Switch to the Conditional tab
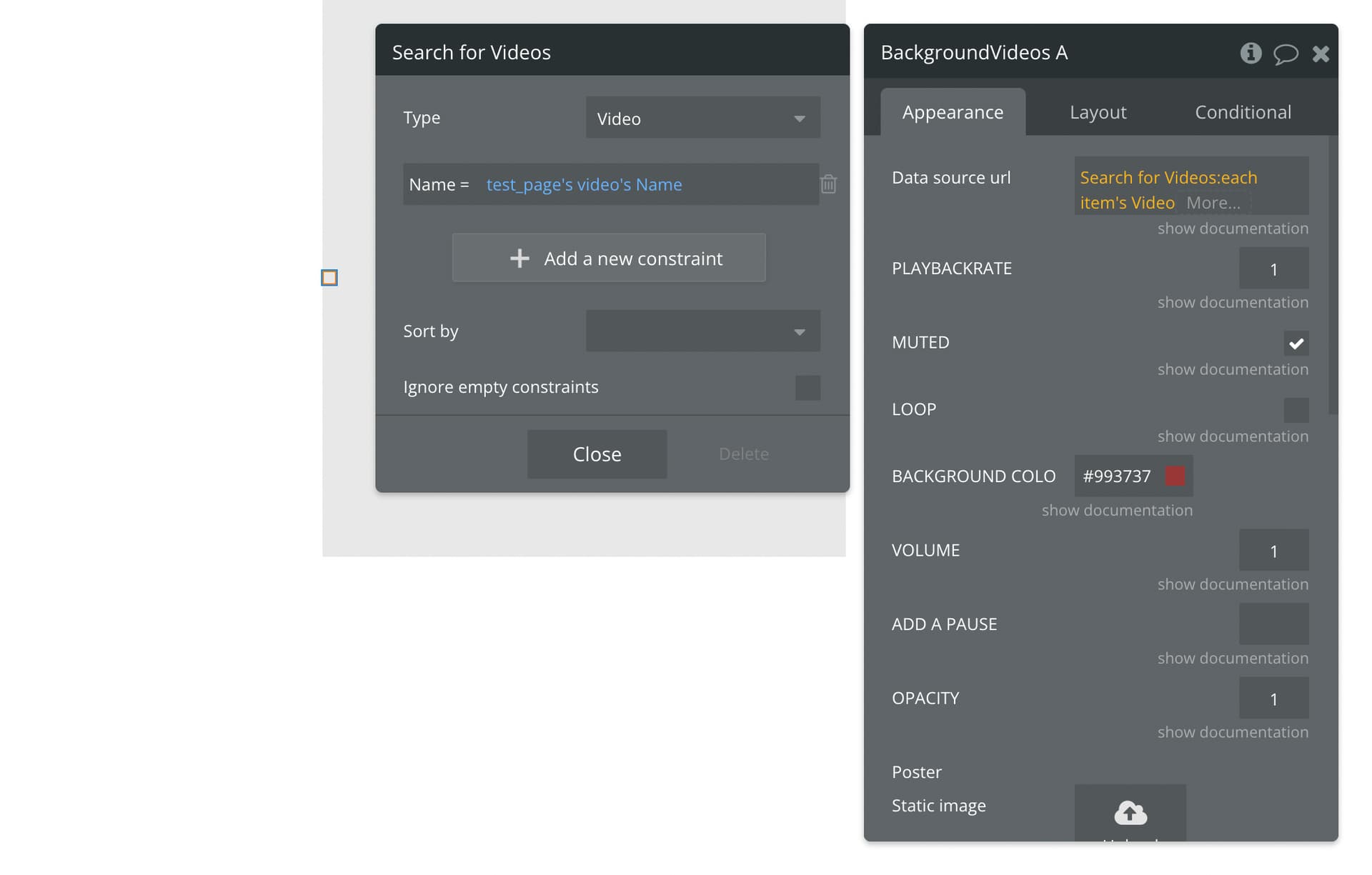Image resolution: width=1372 pixels, height=875 pixels. point(1243,112)
